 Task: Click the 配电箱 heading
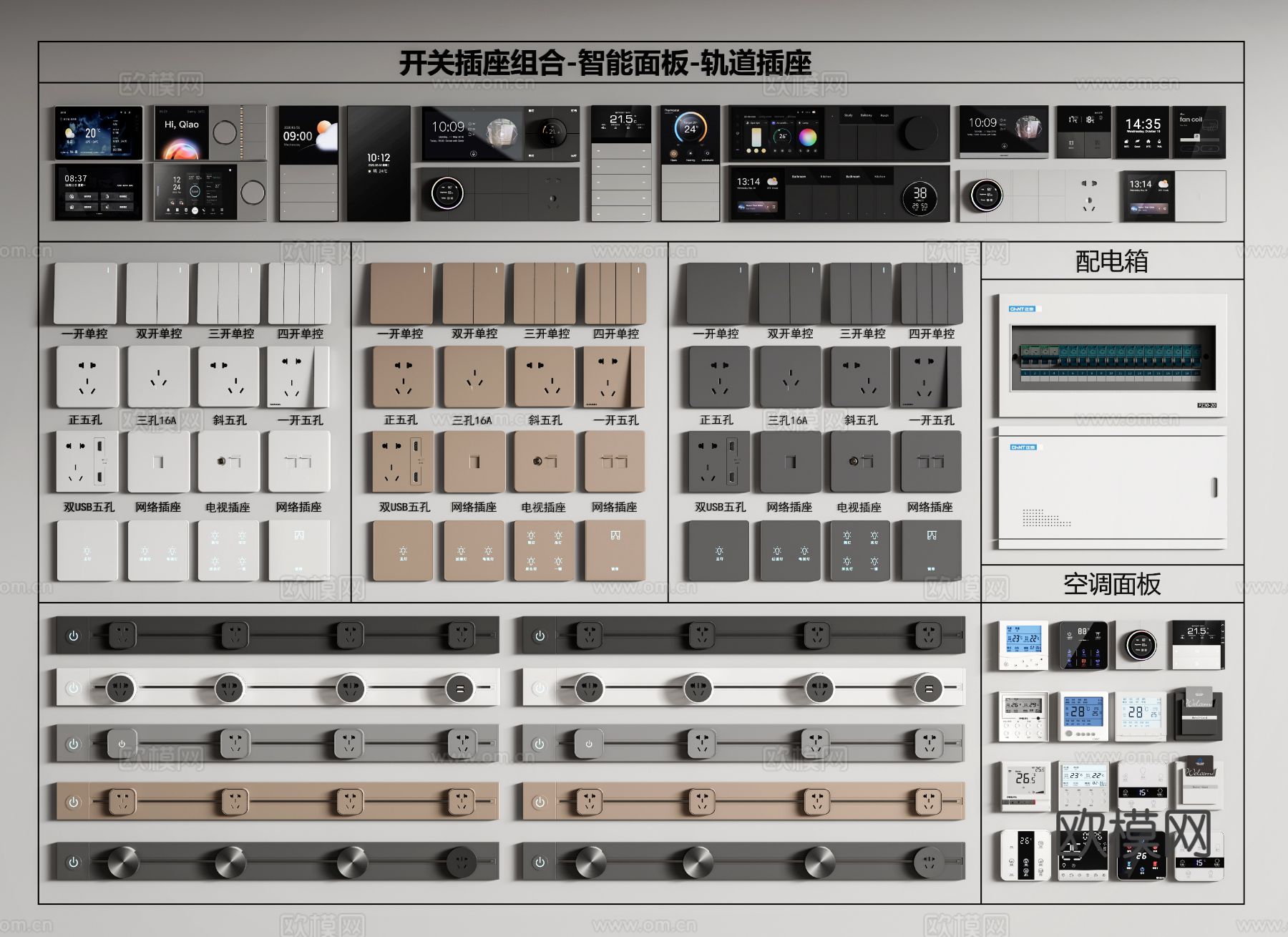coord(1112,261)
